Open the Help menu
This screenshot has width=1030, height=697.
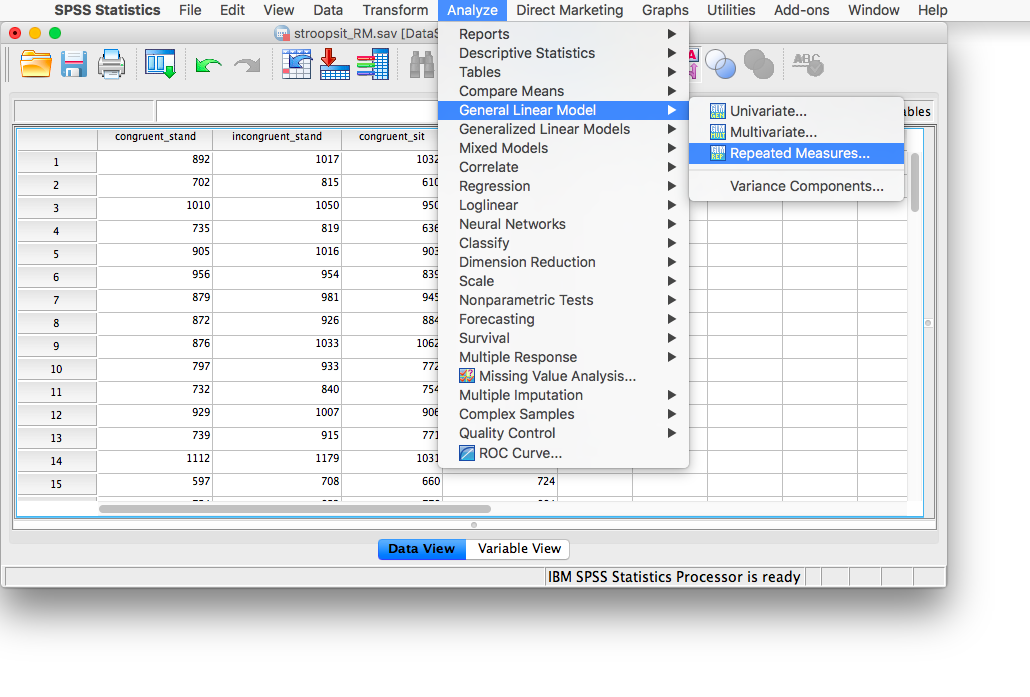pos(933,10)
